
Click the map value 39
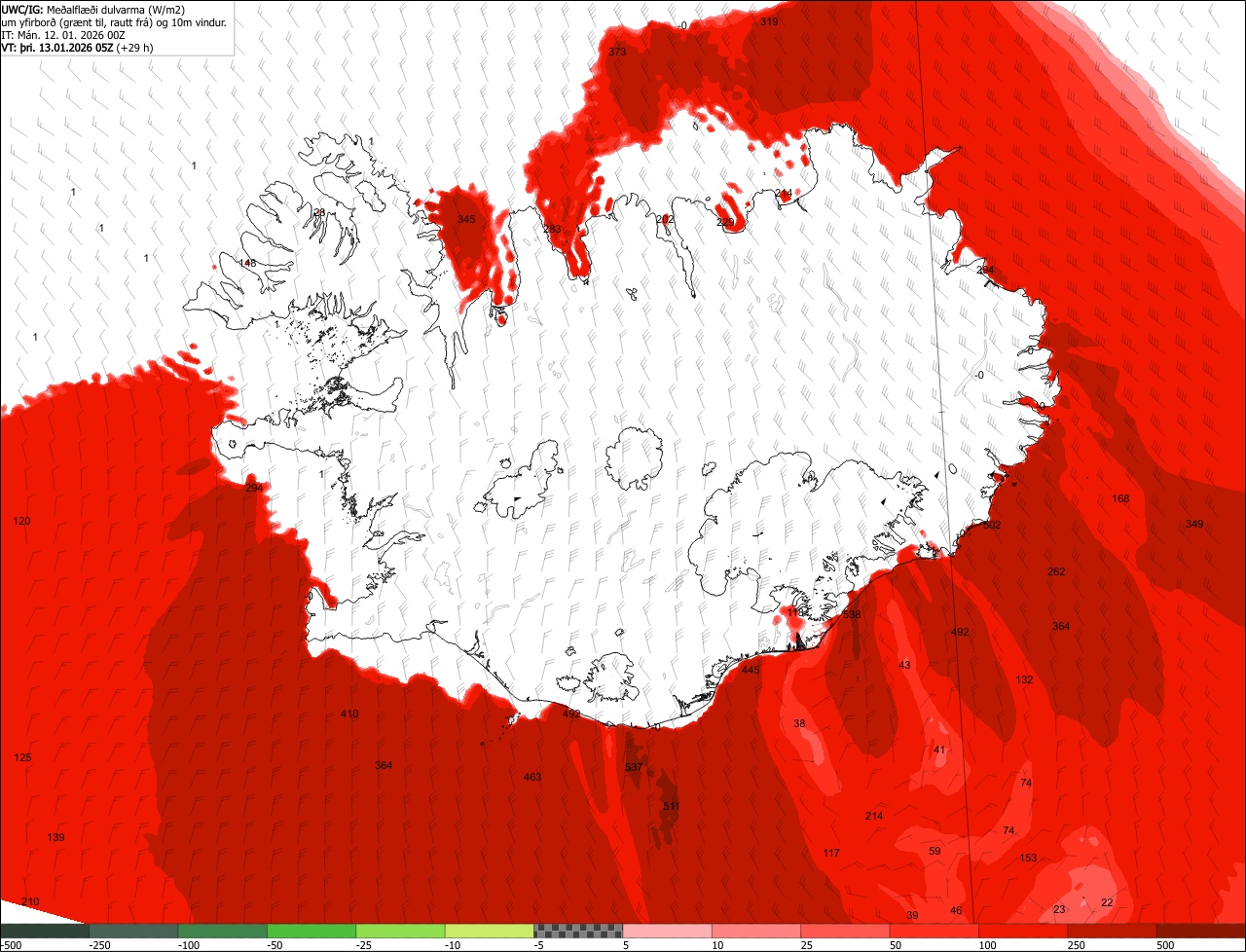coord(912,915)
